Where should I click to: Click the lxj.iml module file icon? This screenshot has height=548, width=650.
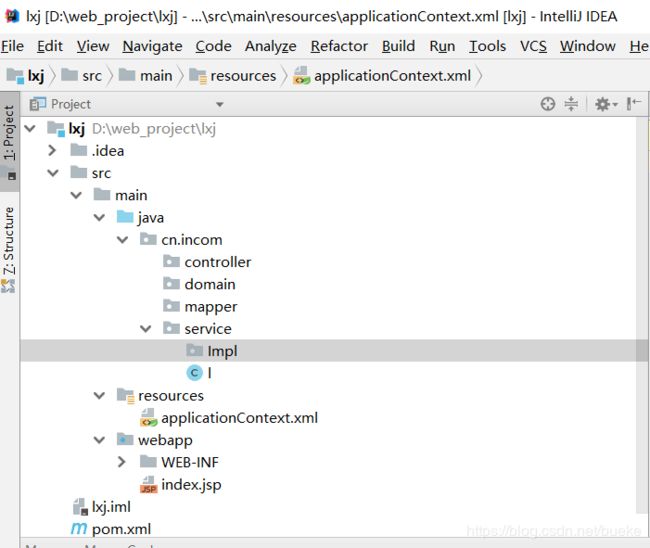click(80, 507)
